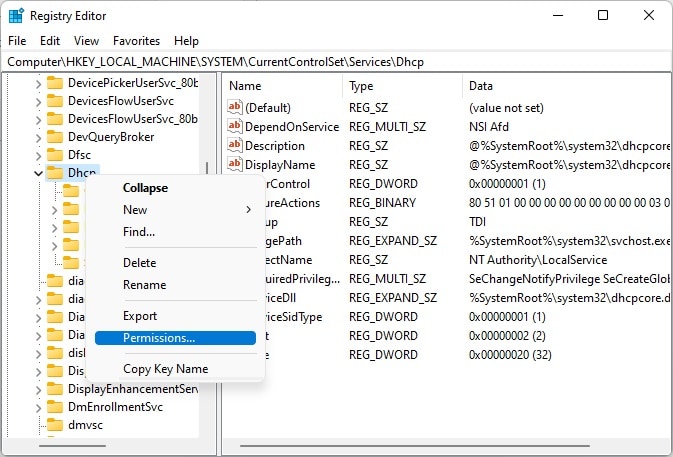The height and width of the screenshot is (457, 673).
Task: Open the Help menu
Action: click(186, 41)
